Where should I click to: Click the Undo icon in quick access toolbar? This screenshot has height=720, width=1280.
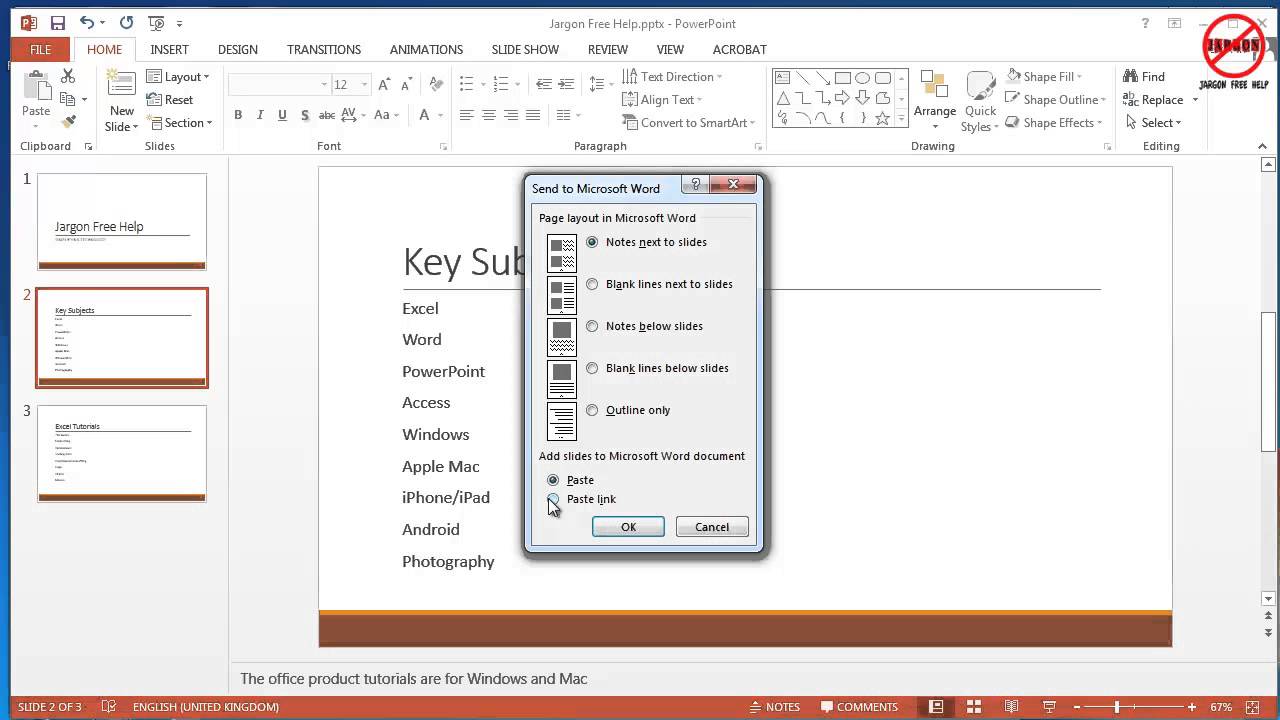[x=87, y=22]
